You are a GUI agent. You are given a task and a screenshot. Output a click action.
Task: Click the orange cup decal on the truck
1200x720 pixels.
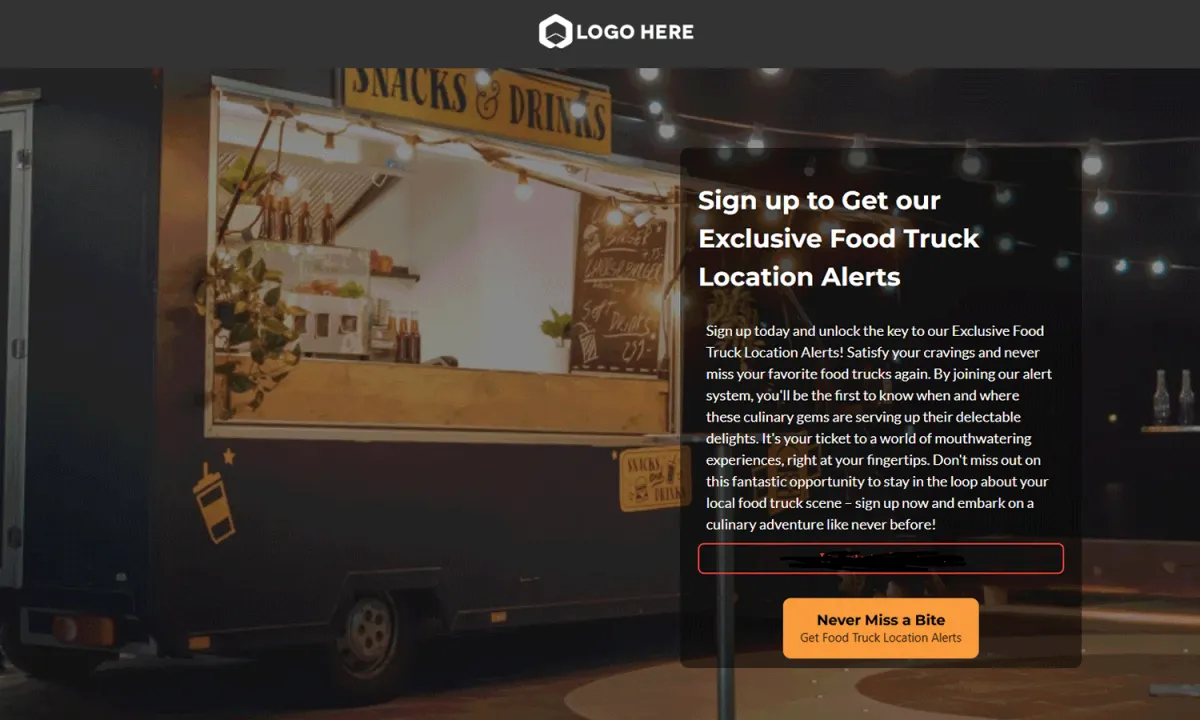214,503
